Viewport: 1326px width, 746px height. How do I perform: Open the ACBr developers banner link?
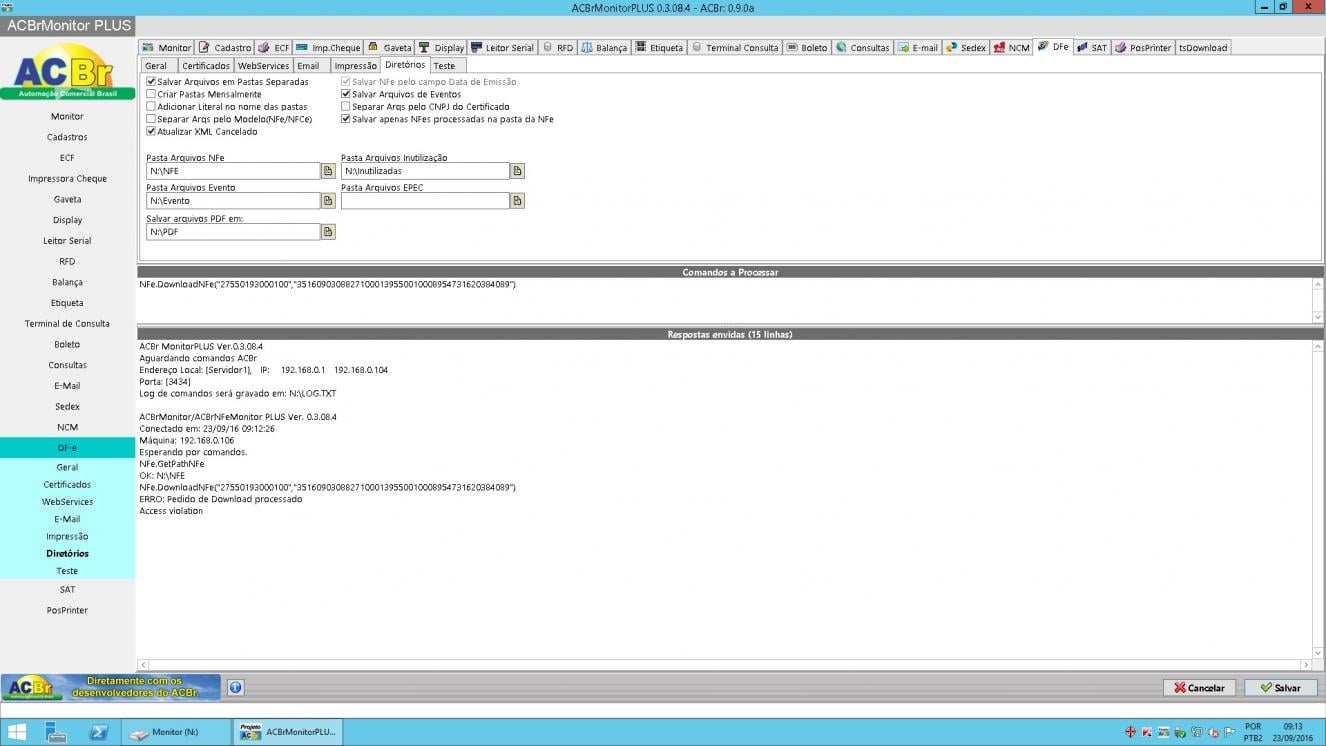click(111, 687)
